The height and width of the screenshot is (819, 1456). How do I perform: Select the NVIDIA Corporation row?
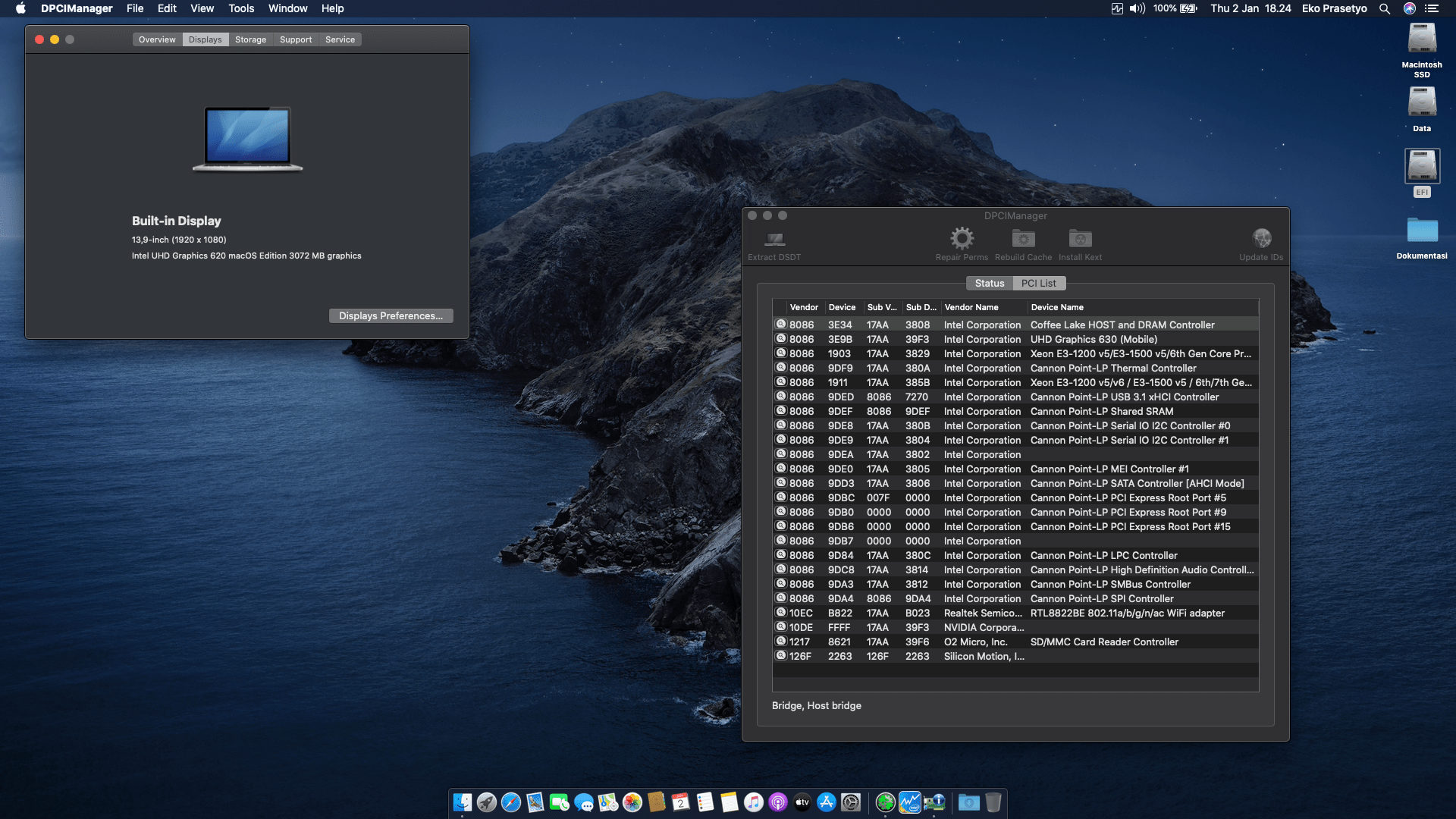pyautogui.click(x=1015, y=627)
